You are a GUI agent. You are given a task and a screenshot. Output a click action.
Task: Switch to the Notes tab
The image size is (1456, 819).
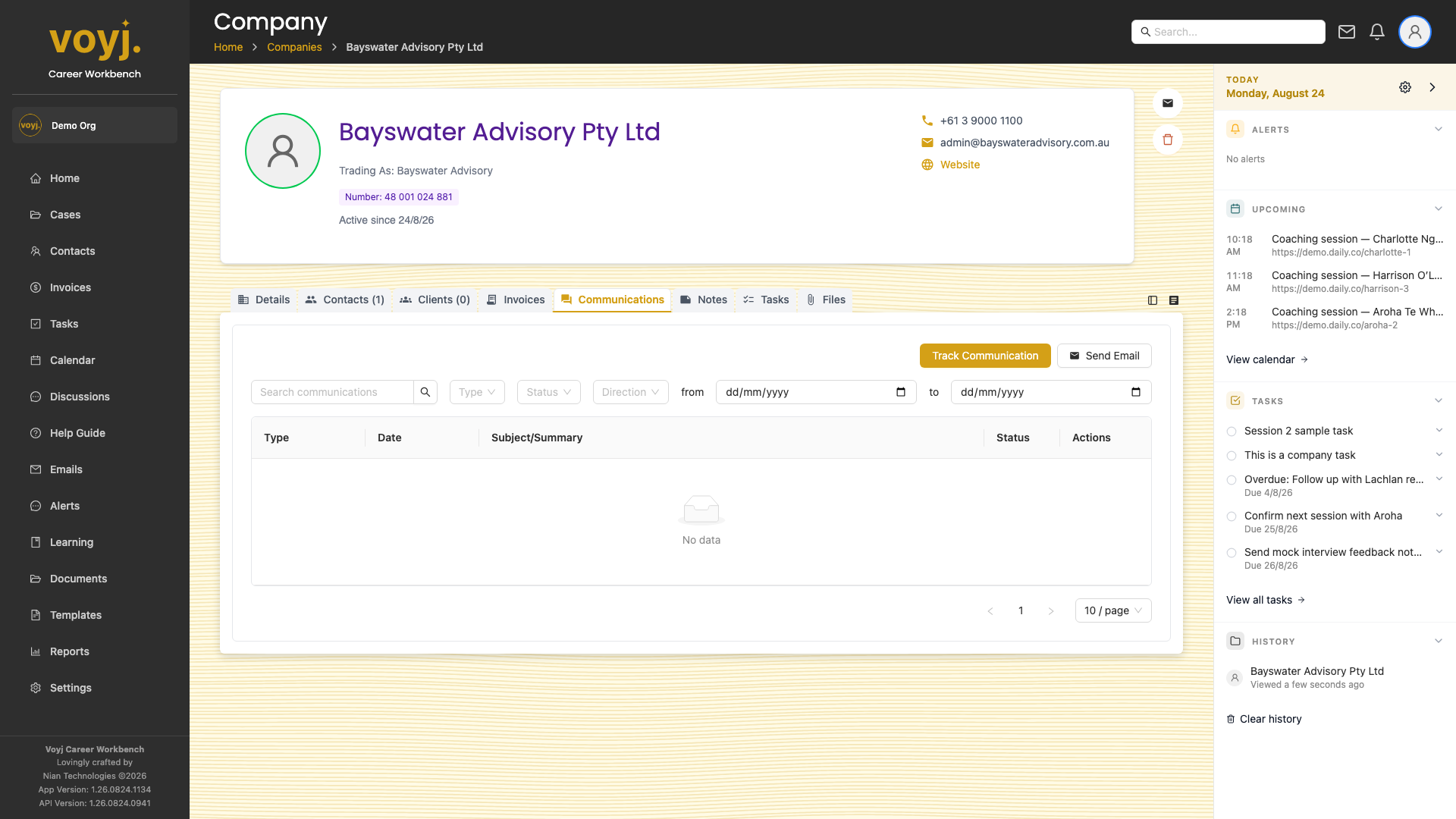point(704,300)
